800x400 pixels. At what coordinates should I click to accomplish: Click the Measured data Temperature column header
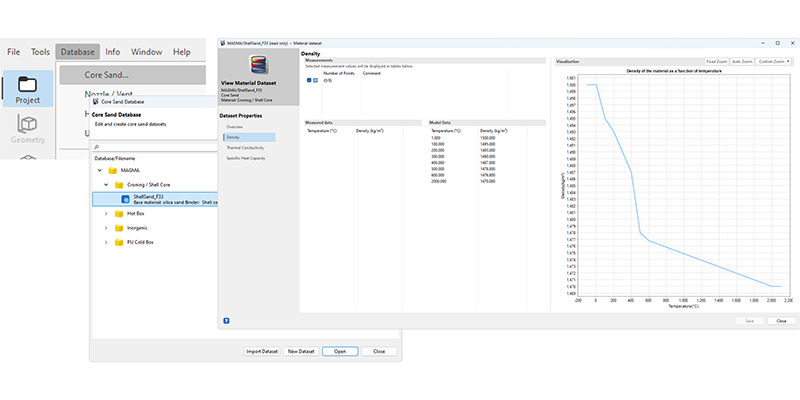322,131
